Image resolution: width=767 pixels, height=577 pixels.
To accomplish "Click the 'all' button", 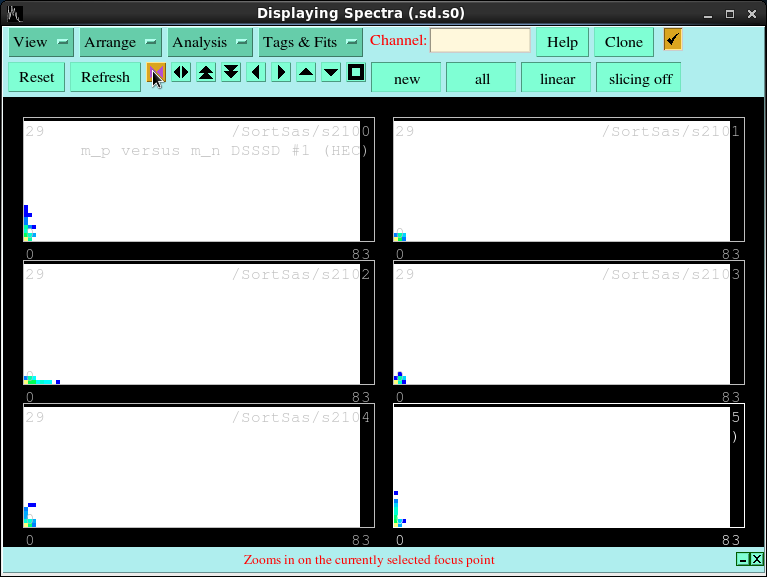I will (482, 78).
